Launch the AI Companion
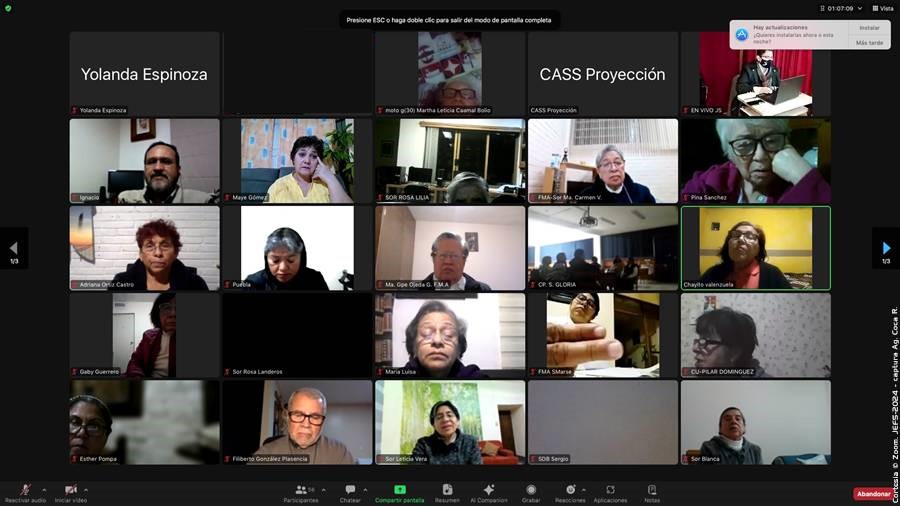Image resolution: width=900 pixels, height=506 pixels. click(489, 493)
